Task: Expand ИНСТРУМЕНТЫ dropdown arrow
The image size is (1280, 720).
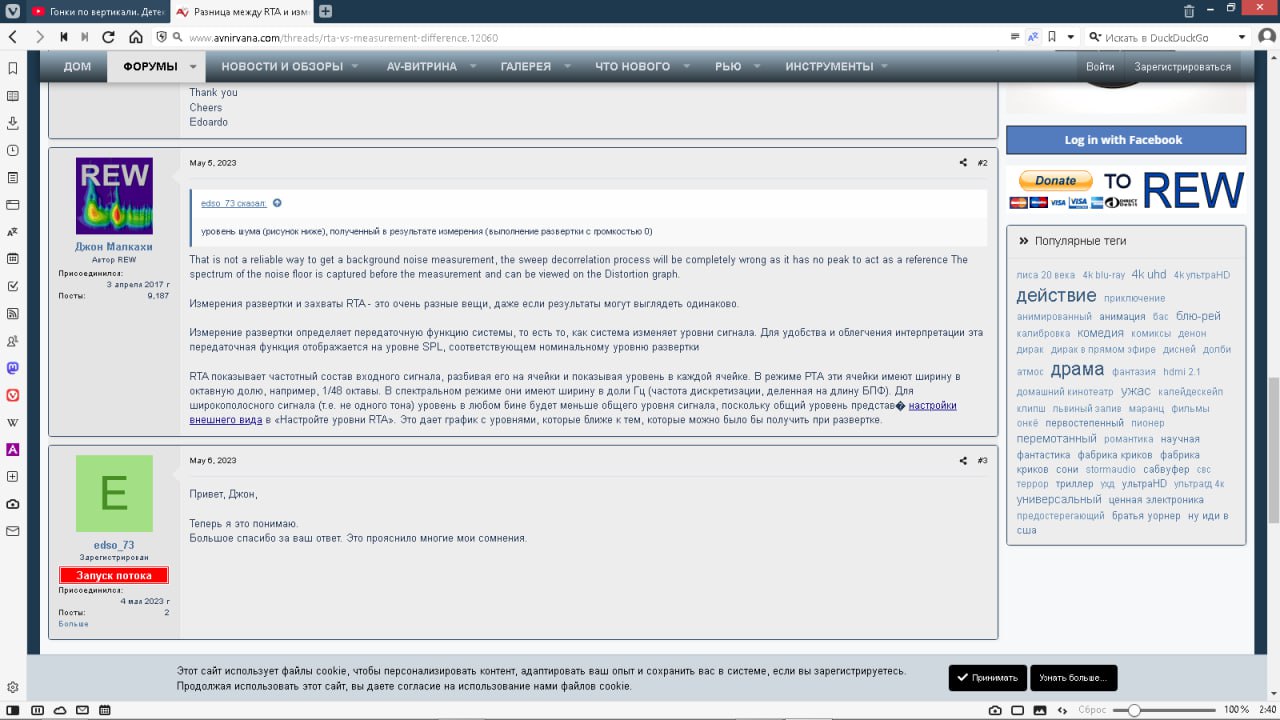Action: click(883, 67)
